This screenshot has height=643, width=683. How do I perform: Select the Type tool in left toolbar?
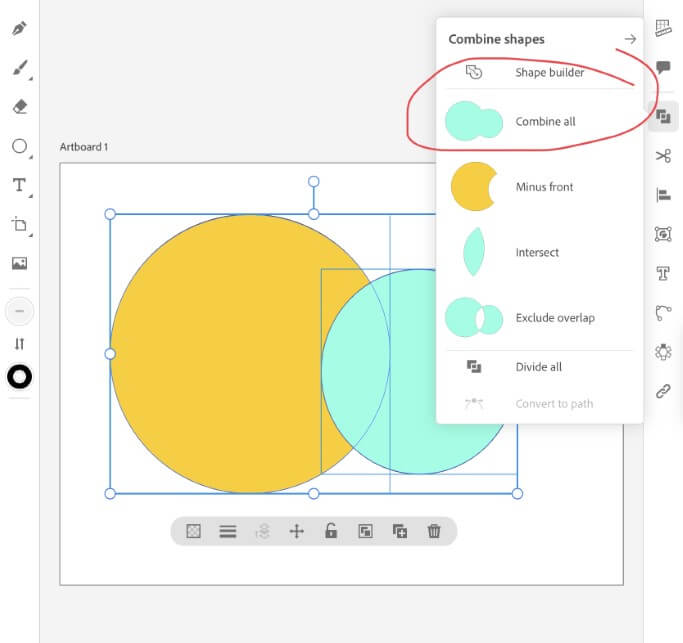tap(20, 185)
